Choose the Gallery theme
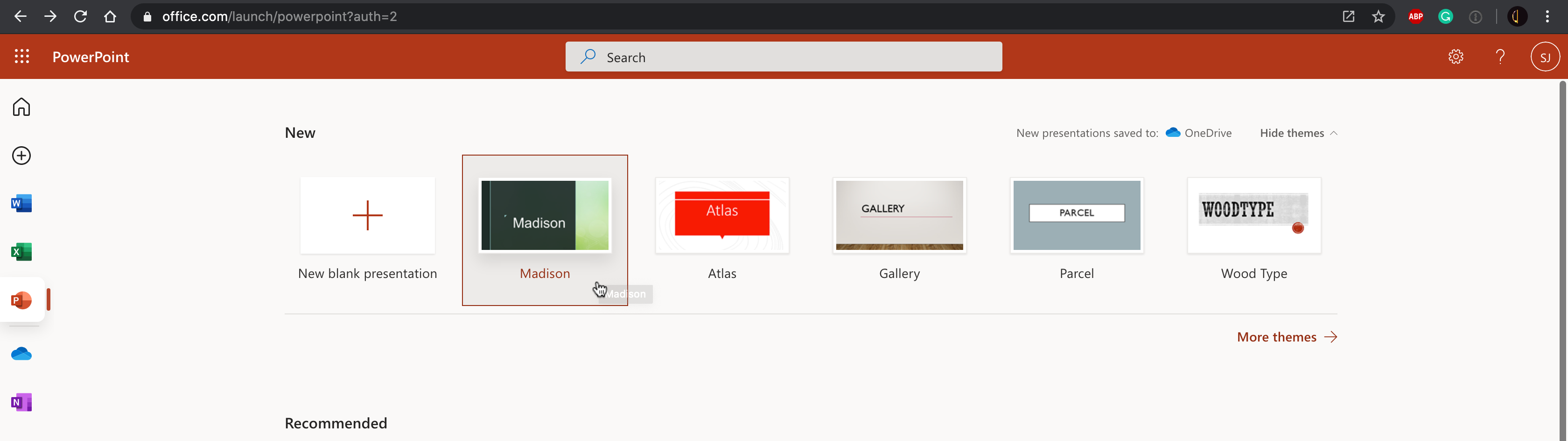The height and width of the screenshot is (441, 1568). click(x=899, y=216)
